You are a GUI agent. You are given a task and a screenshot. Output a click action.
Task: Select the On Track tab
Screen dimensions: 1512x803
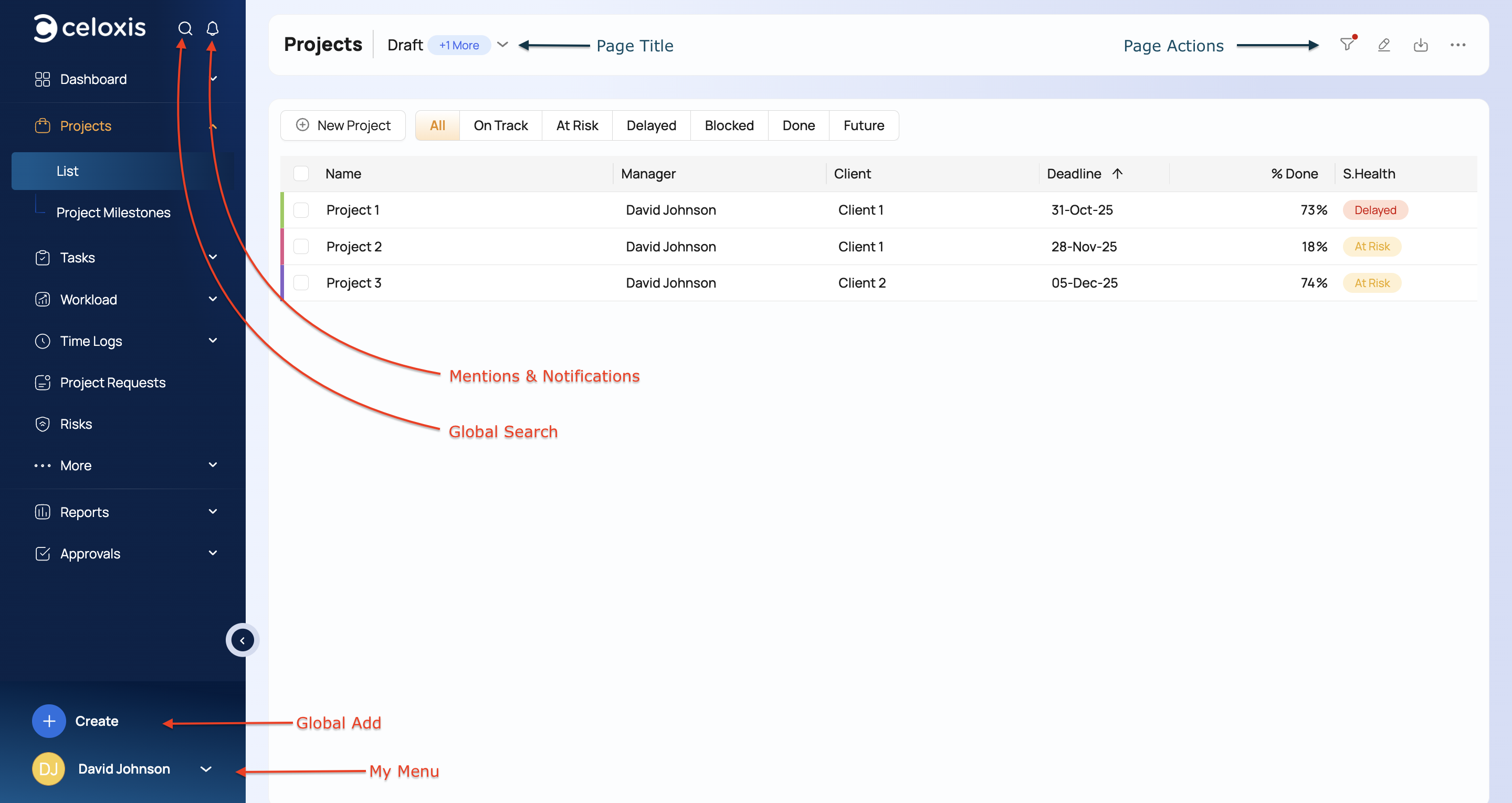click(x=500, y=125)
